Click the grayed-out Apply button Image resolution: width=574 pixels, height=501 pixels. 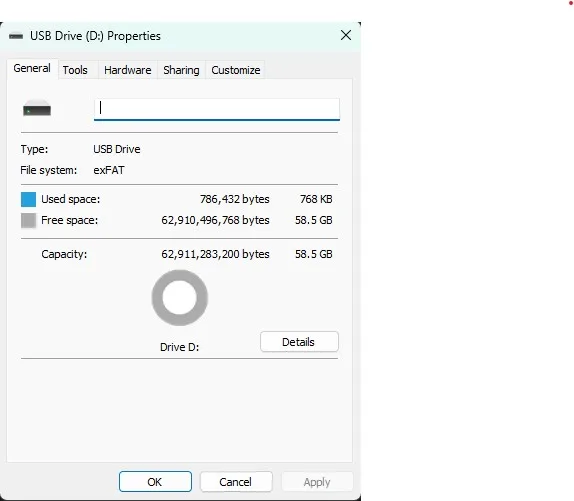[x=317, y=482]
